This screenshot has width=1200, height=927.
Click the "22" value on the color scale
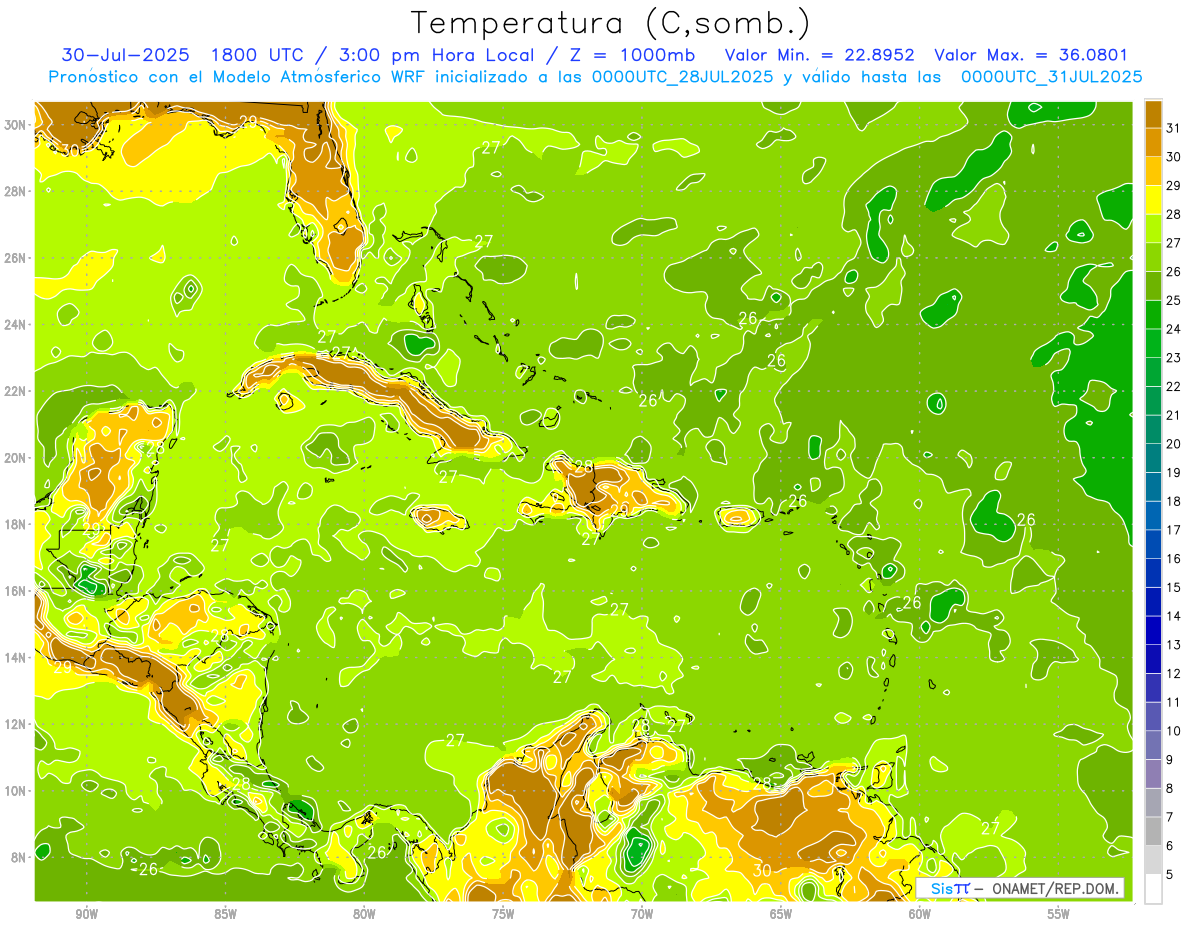tap(1173, 386)
